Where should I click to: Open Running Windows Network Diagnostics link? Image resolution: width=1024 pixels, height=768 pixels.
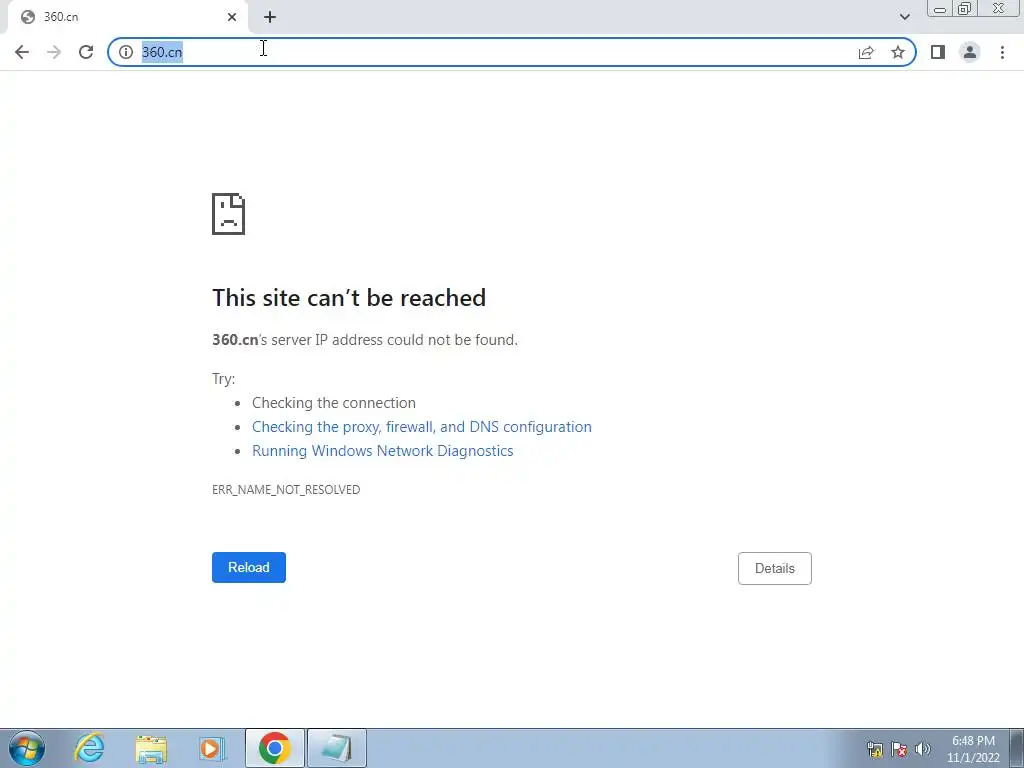click(x=383, y=451)
